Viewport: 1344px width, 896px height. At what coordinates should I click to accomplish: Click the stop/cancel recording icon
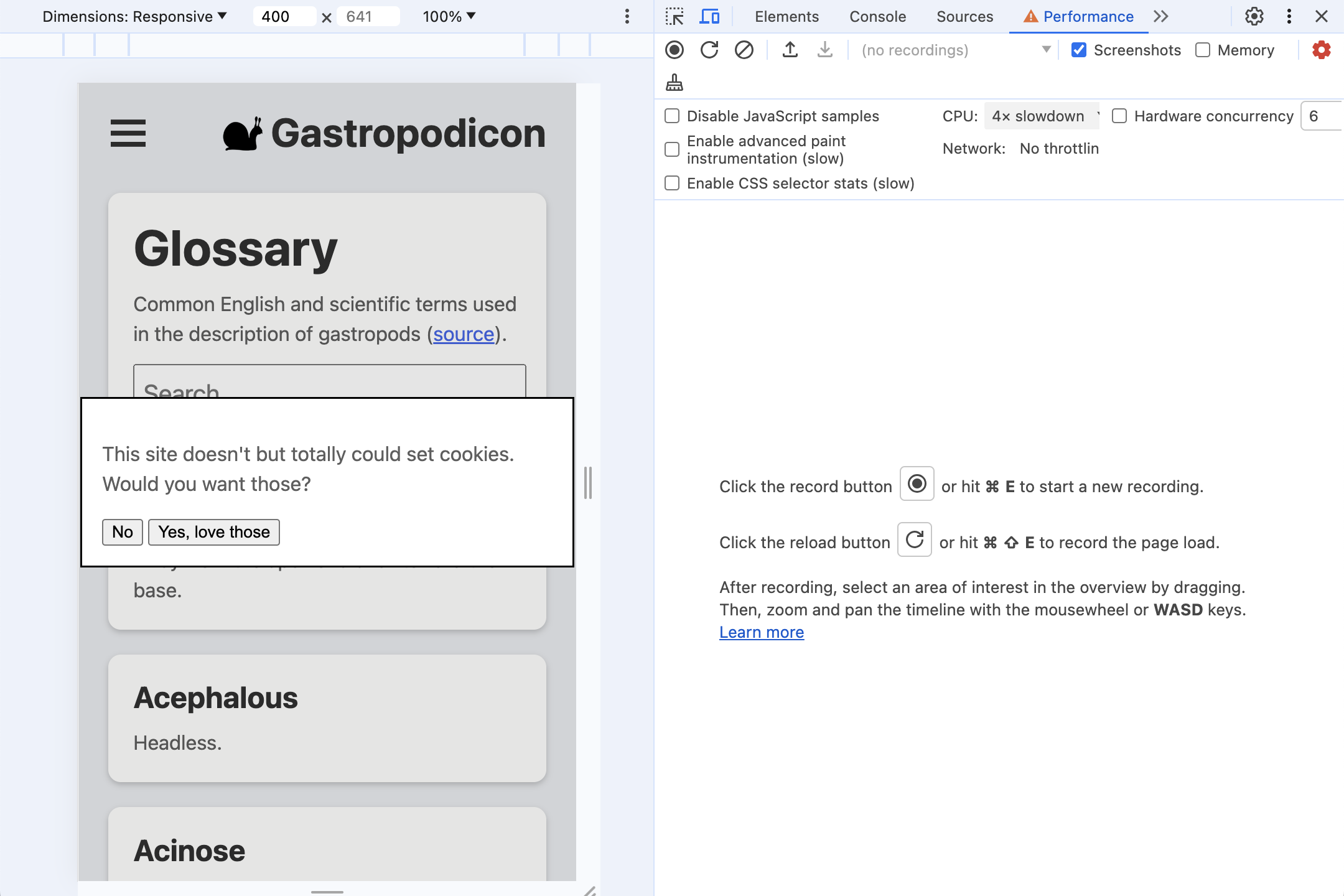(x=743, y=50)
